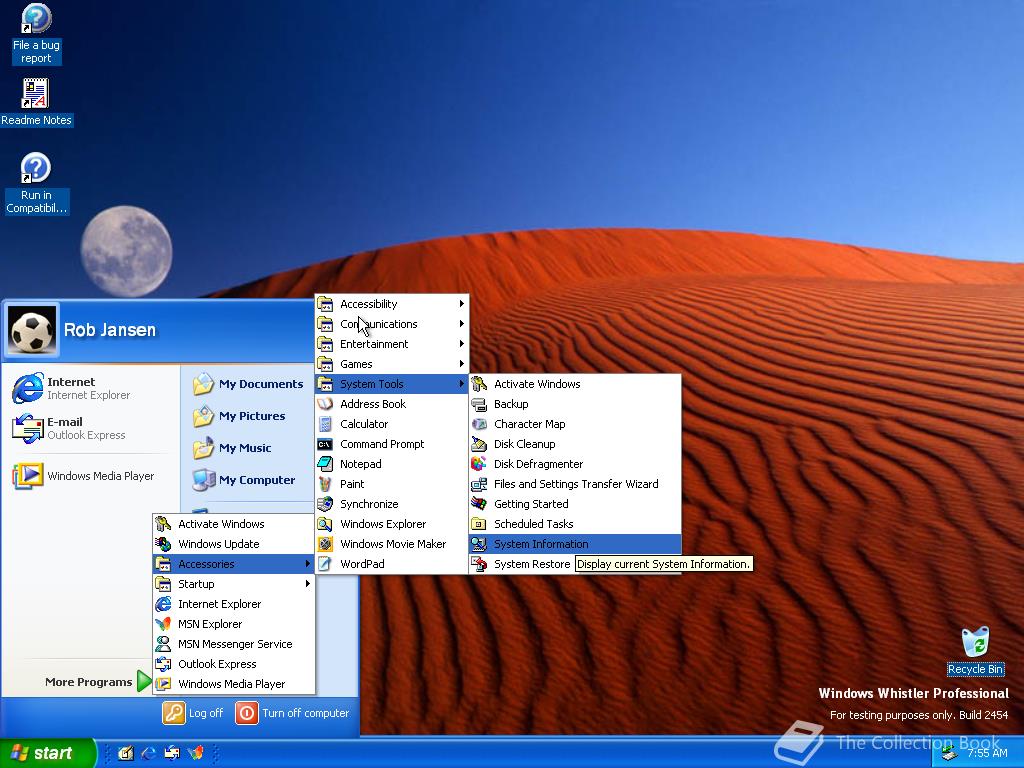The height and width of the screenshot is (768, 1024).
Task: Select Synchronize menu item
Action: [392, 504]
